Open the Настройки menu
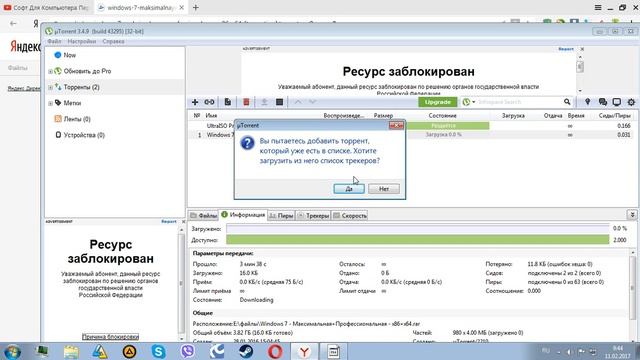This screenshot has height=360, width=640. click(82, 41)
